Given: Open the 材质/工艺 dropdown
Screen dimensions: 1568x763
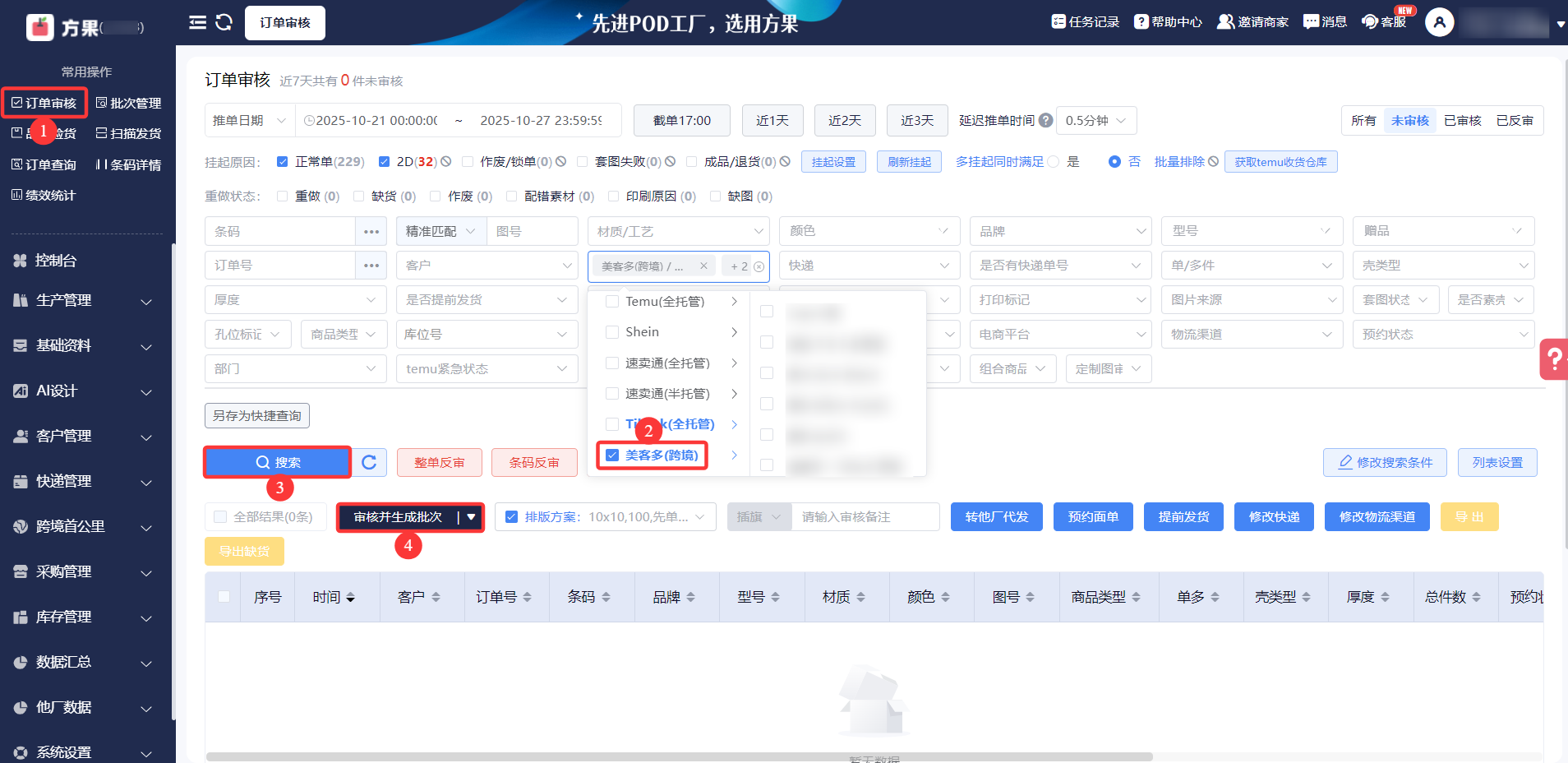Looking at the screenshot, I should coord(678,232).
